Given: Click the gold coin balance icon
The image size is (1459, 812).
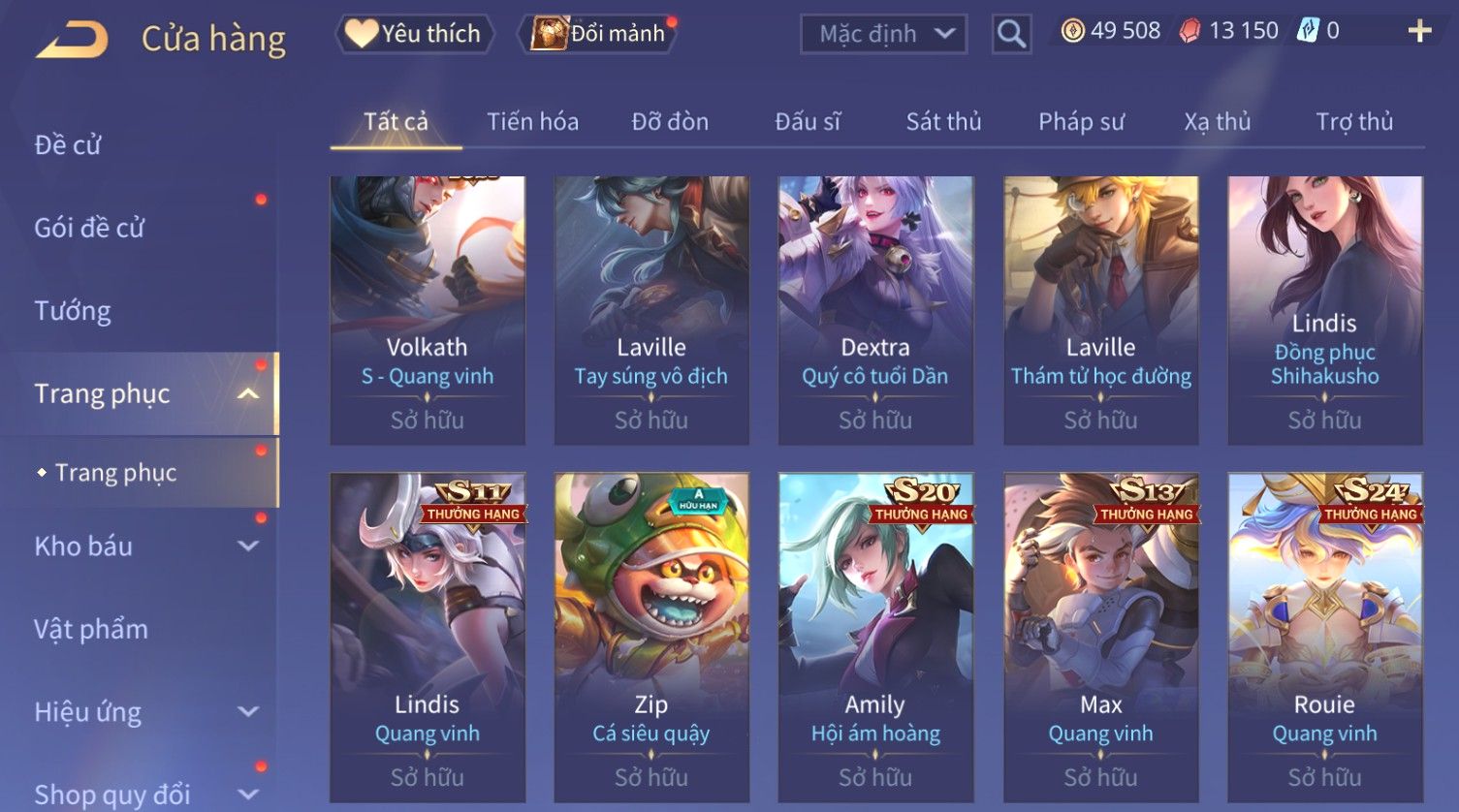Looking at the screenshot, I should pyautogui.click(x=1072, y=31).
